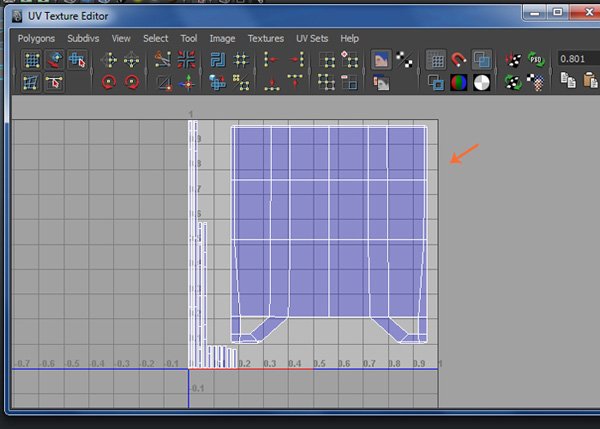The width and height of the screenshot is (600, 429).
Task: Open the Help menu
Action: click(349, 38)
